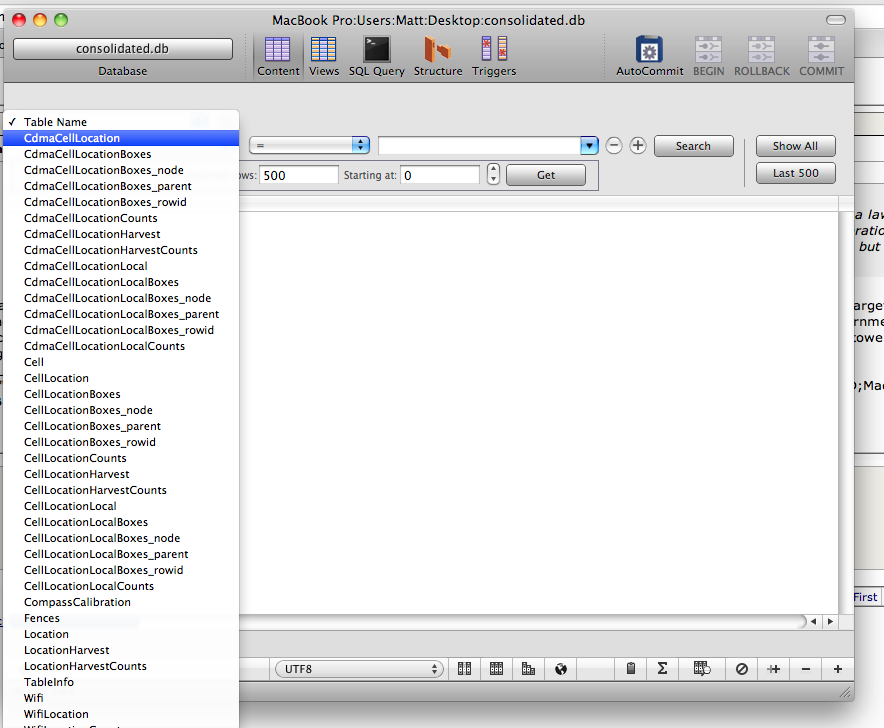Screen dimensions: 884x728
Task: Click the minus remove row button
Action: [806, 669]
